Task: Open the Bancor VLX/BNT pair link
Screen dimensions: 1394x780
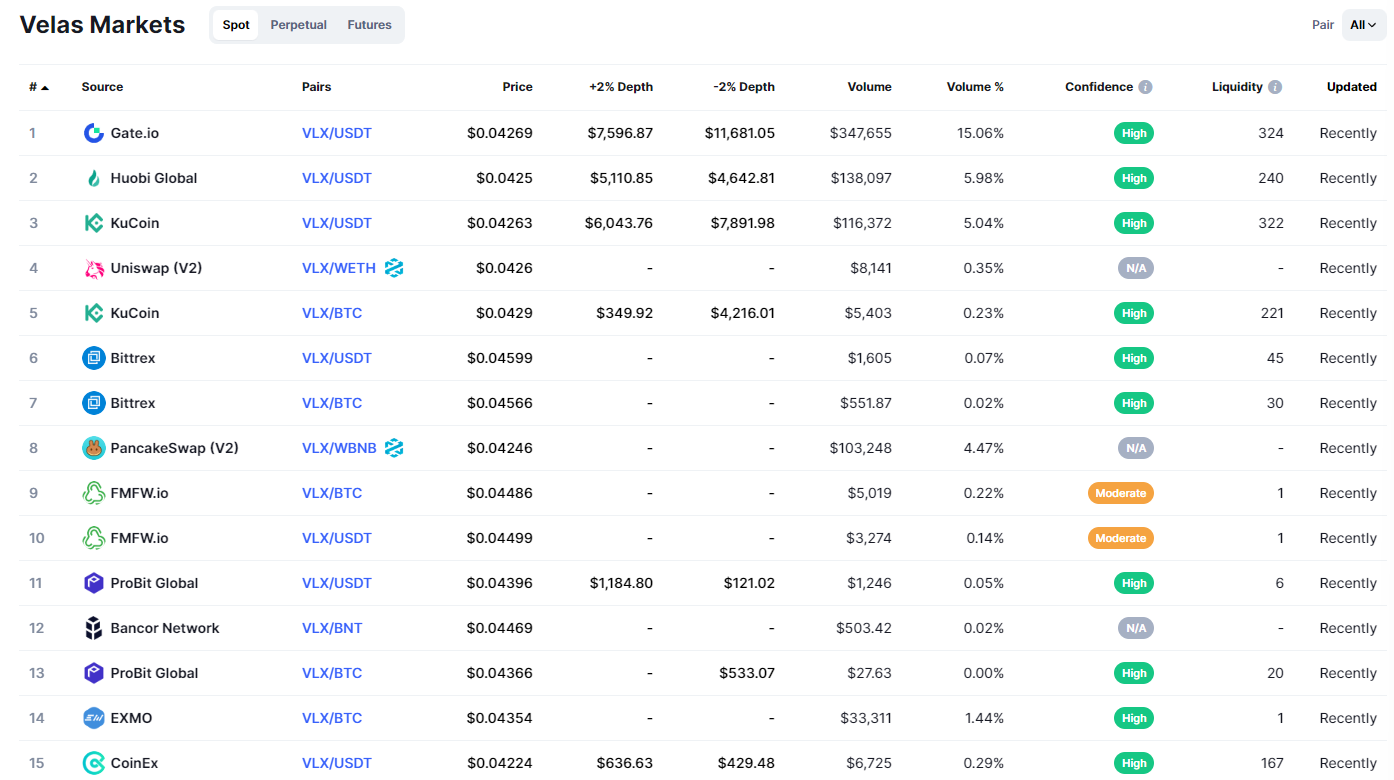Action: [332, 628]
